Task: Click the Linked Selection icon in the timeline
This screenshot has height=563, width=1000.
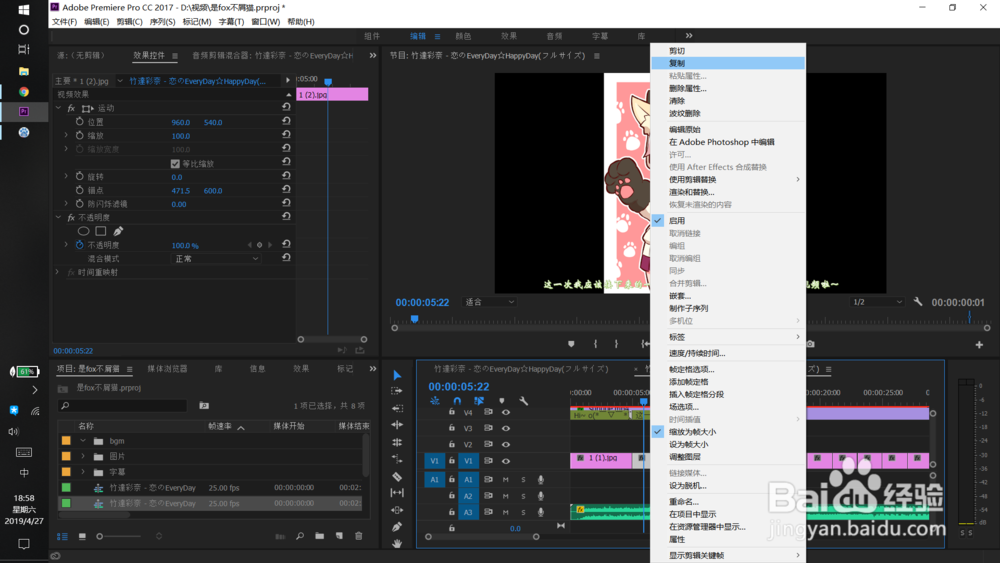Action: [x=478, y=401]
